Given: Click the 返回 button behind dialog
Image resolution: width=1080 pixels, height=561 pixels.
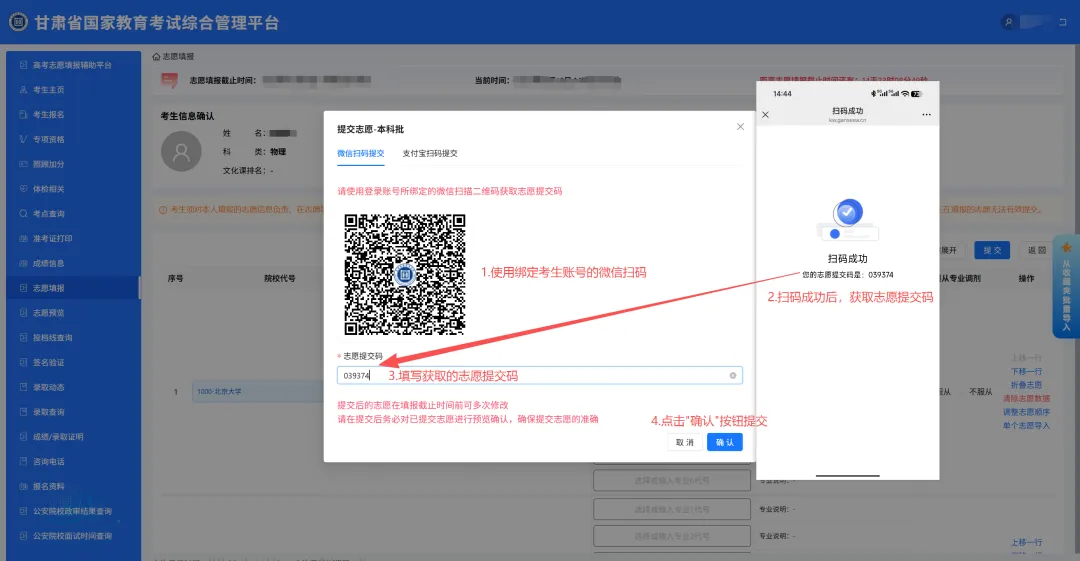Looking at the screenshot, I should point(1037,250).
